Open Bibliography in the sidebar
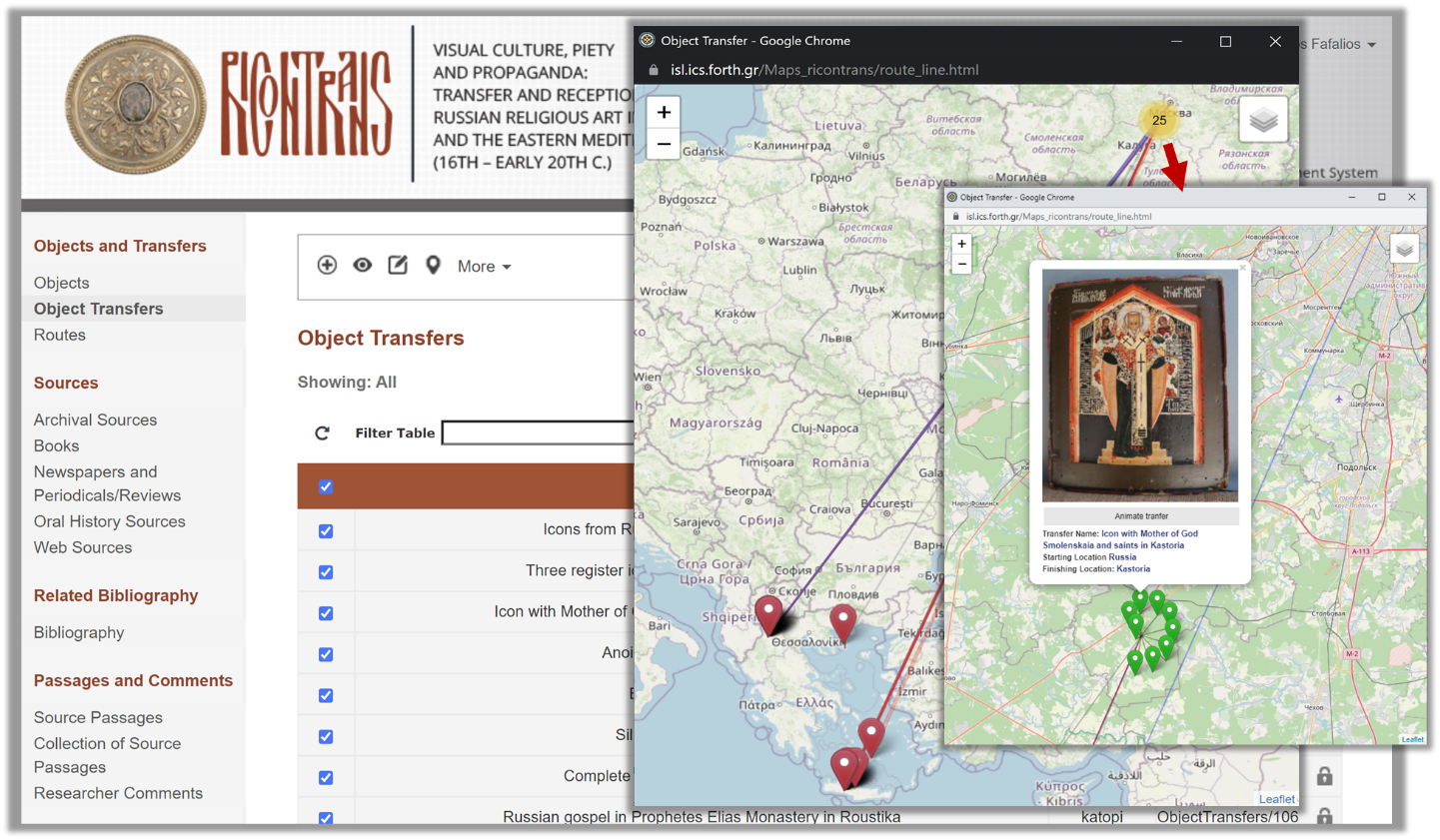This screenshot has height=840, width=1440. click(x=79, y=632)
